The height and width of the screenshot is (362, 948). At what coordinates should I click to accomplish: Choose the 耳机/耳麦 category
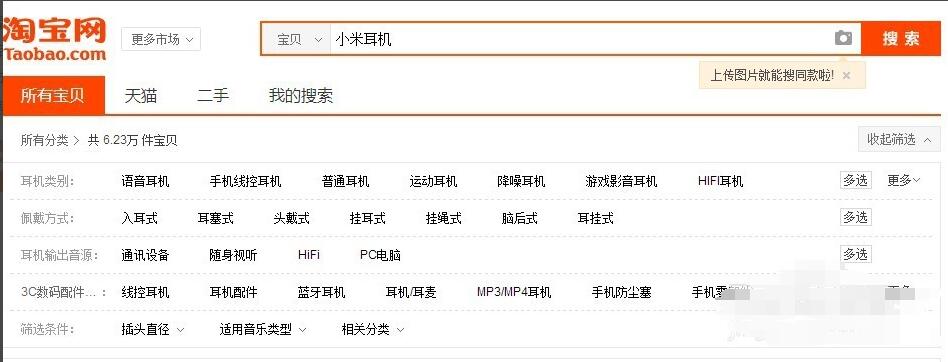(x=411, y=293)
